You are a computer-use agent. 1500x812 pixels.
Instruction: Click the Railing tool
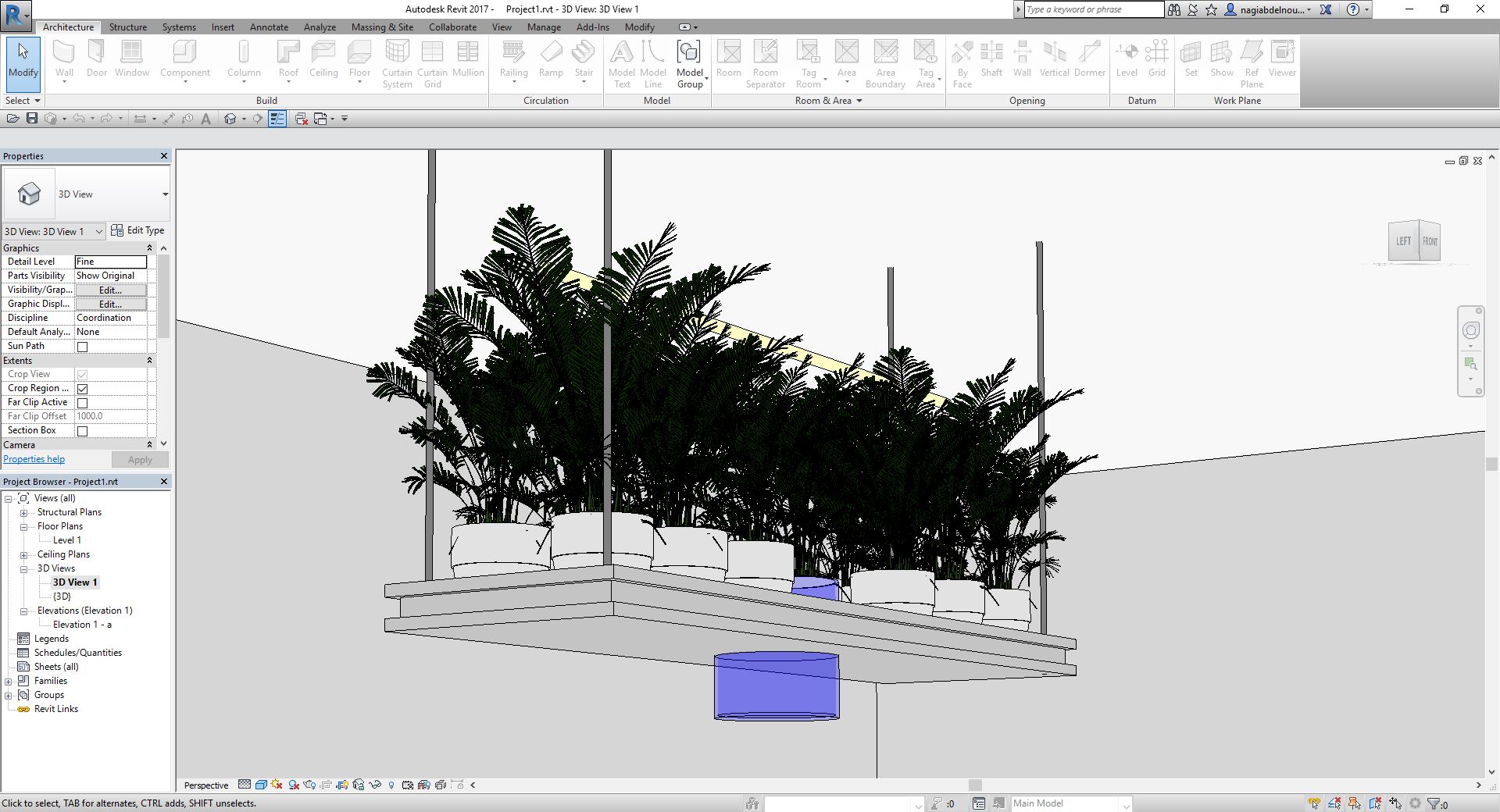(x=513, y=61)
